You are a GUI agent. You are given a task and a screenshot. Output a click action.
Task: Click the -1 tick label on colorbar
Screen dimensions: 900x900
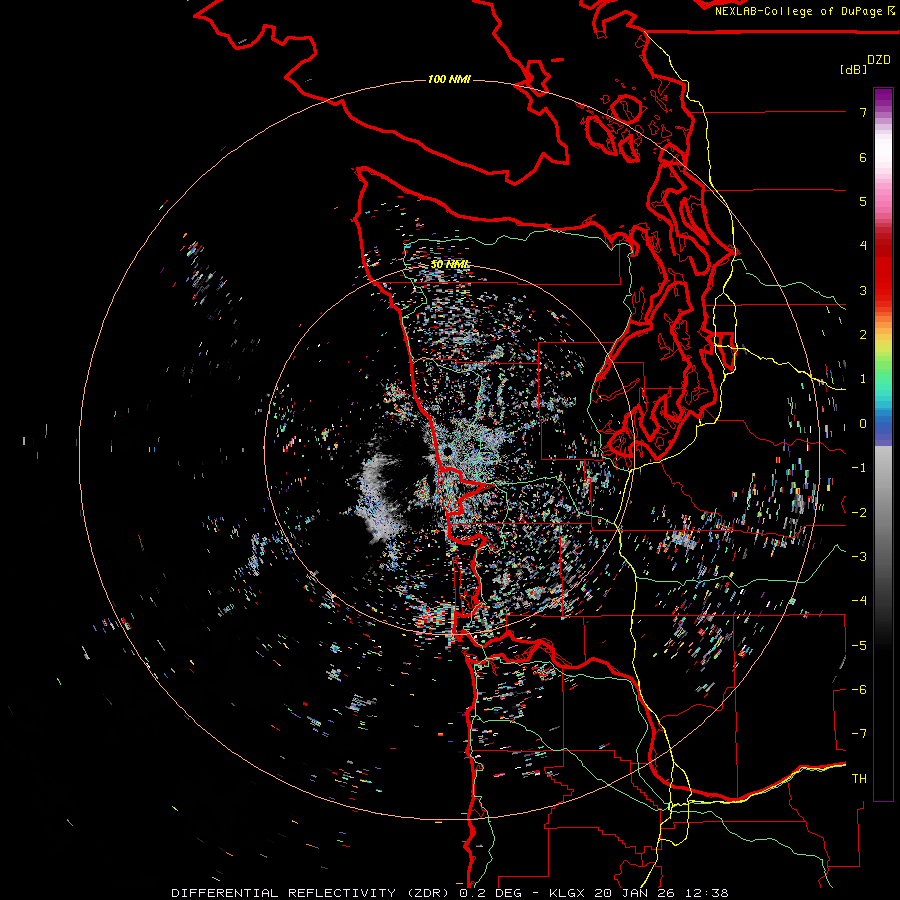[x=859, y=468]
